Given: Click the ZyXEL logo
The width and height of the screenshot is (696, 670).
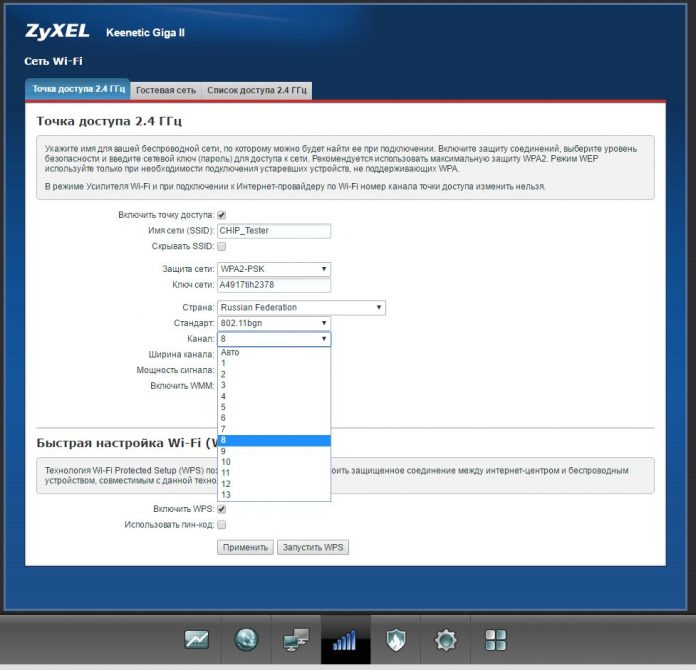Looking at the screenshot, I should (x=57, y=32).
